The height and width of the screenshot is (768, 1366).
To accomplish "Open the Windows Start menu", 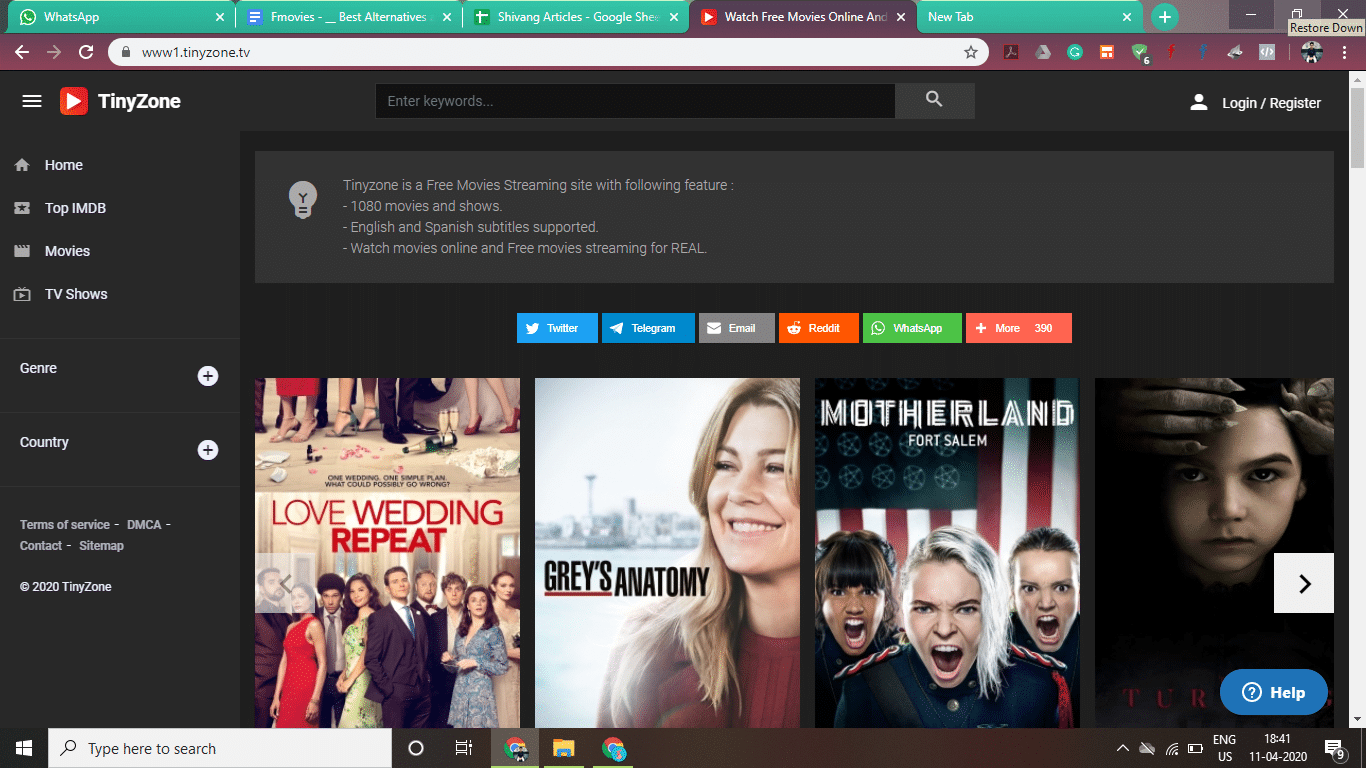I will tap(24, 748).
